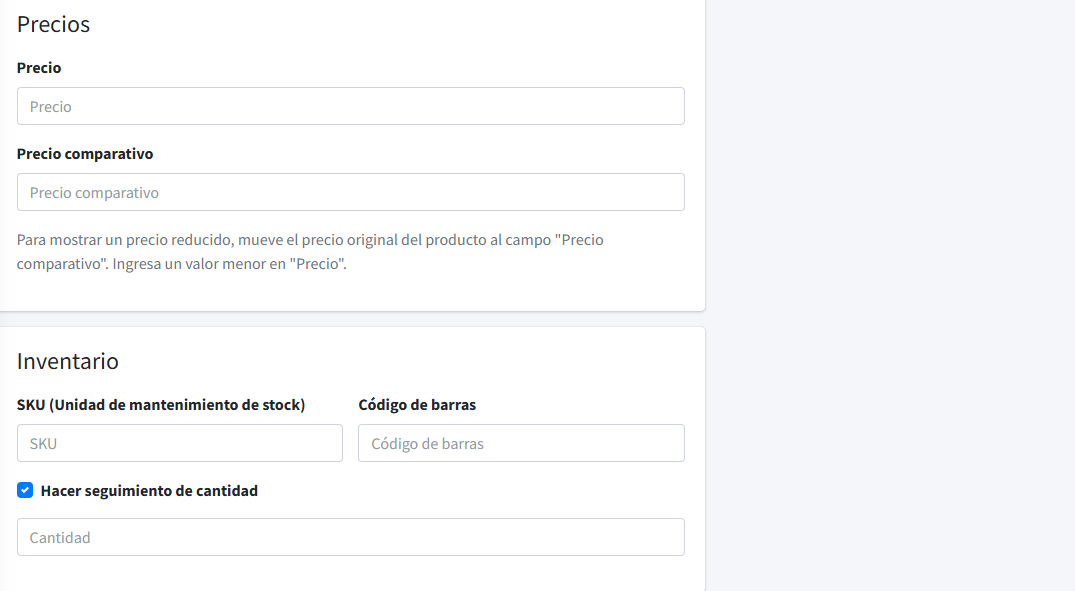Click the Precio input field
This screenshot has height=591, width=1075.
tap(350, 106)
